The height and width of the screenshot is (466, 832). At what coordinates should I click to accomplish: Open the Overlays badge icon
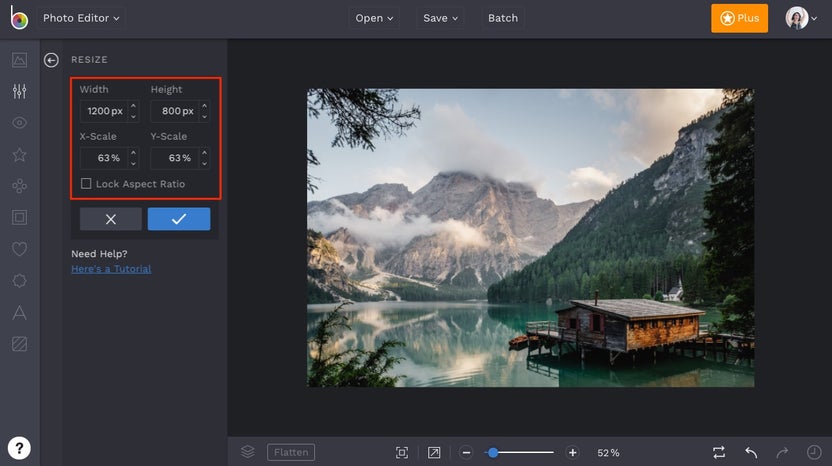pyautogui.click(x=20, y=280)
